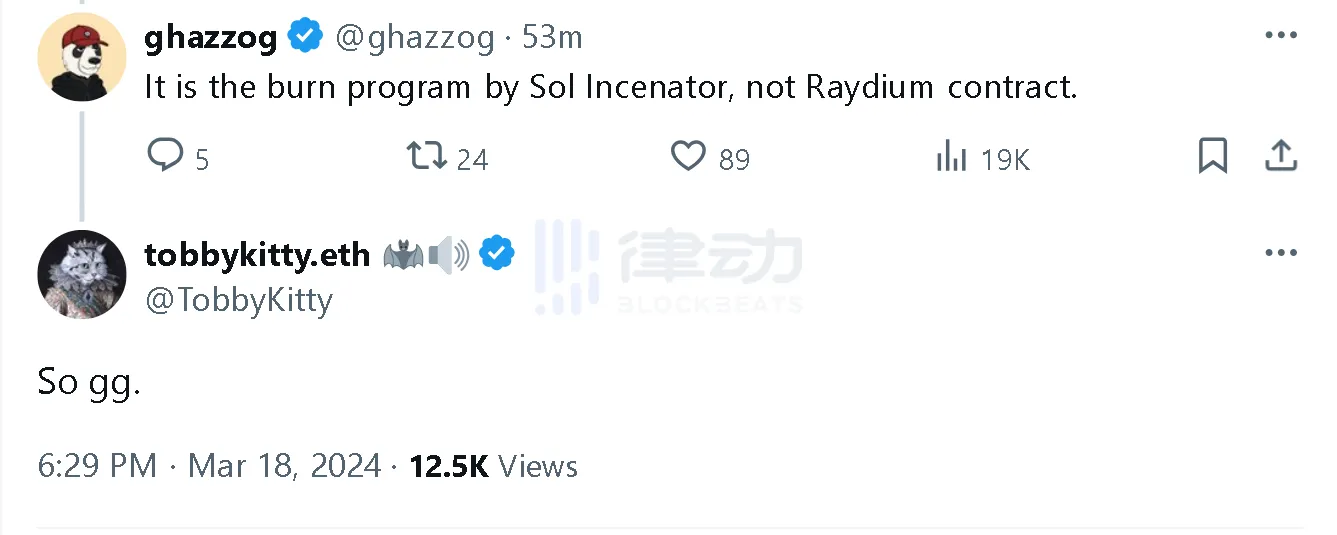Image resolution: width=1337 pixels, height=535 pixels.
Task: Open the more options menu on ghazzog's tweet
Action: tap(1281, 35)
